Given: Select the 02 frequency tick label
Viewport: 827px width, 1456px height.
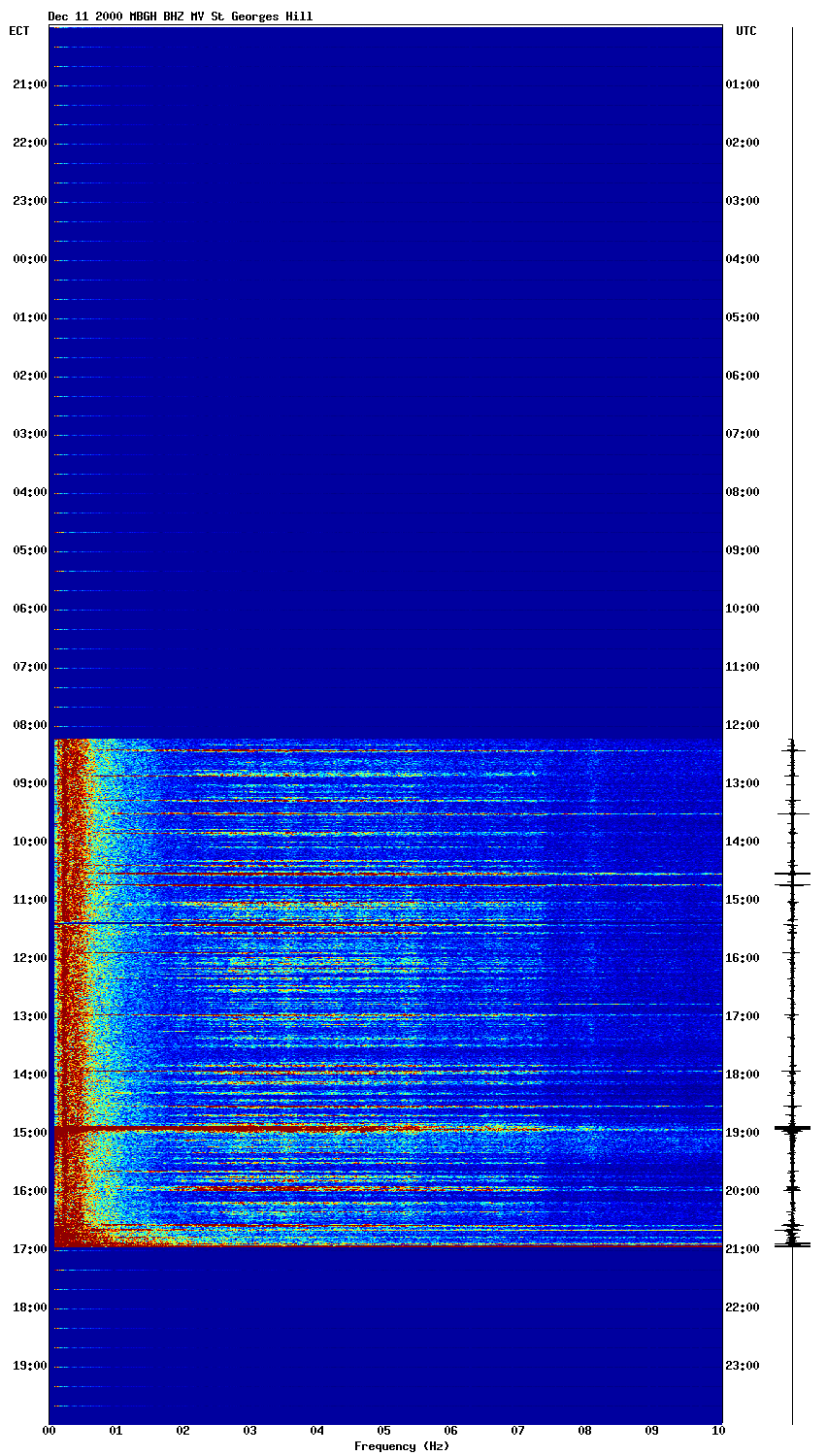Looking at the screenshot, I should (182, 1431).
